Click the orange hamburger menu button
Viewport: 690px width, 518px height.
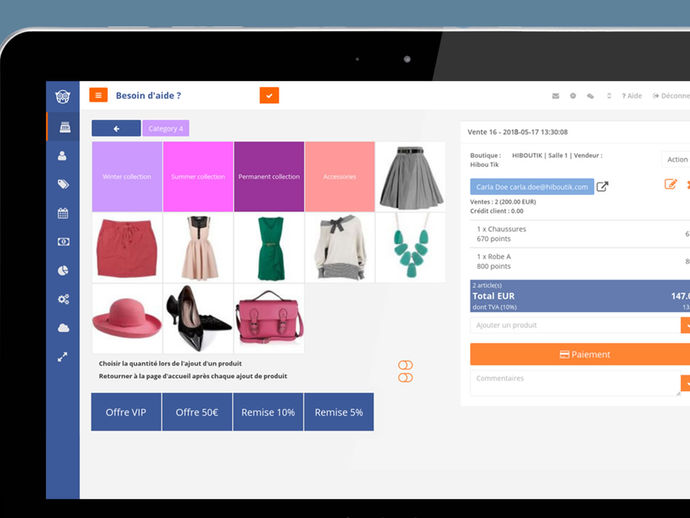[99, 95]
